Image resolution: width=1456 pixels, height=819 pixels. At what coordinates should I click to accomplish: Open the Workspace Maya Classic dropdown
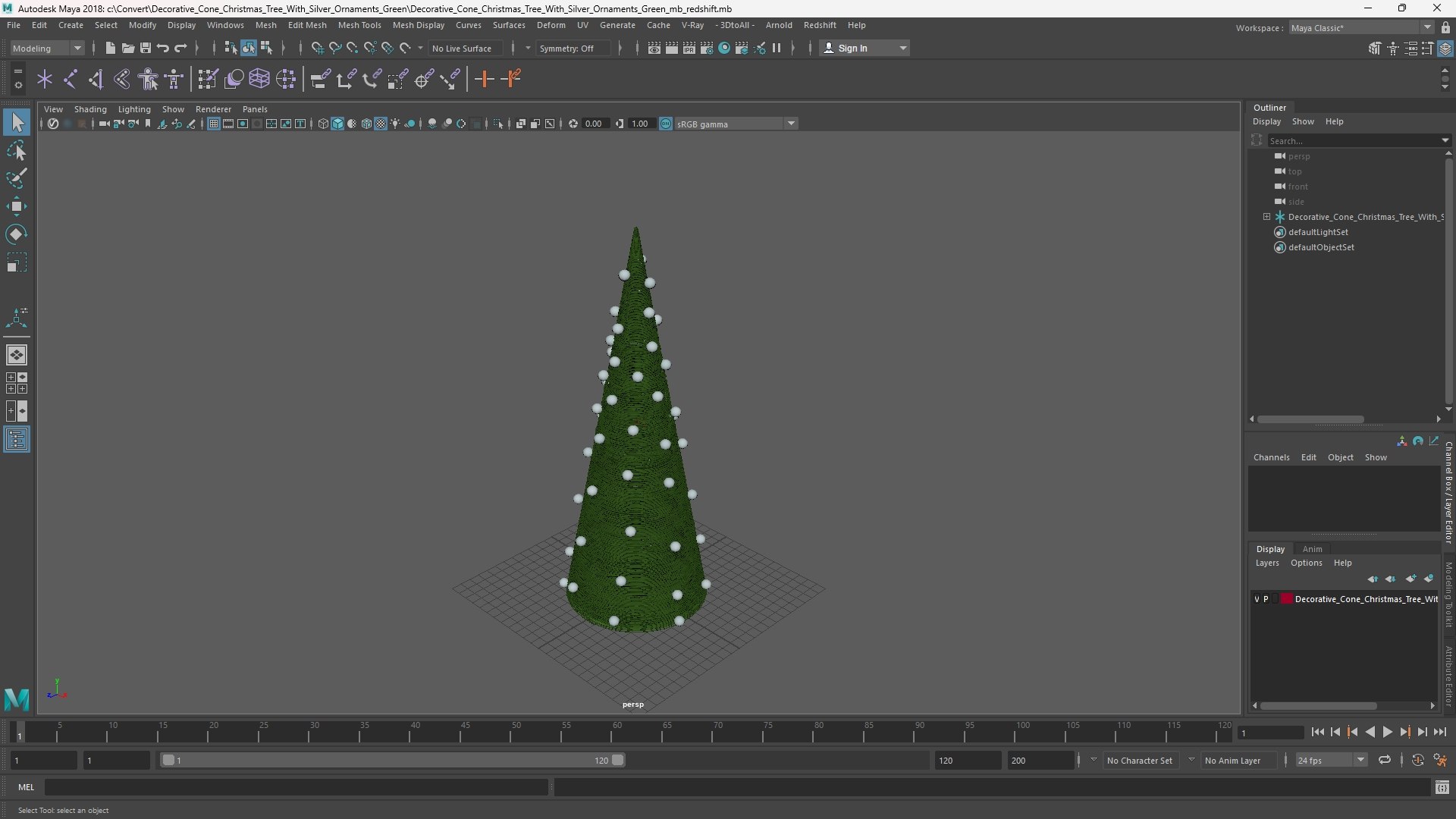pyautogui.click(x=1361, y=27)
